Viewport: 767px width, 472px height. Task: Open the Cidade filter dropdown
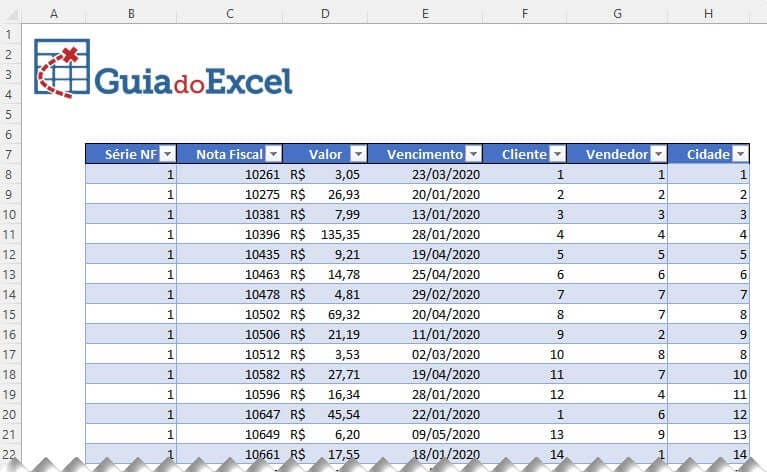(741, 154)
